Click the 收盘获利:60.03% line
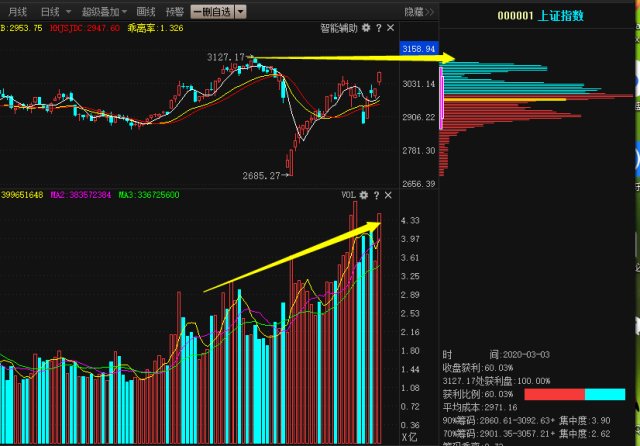The image size is (640, 446). 478,368
